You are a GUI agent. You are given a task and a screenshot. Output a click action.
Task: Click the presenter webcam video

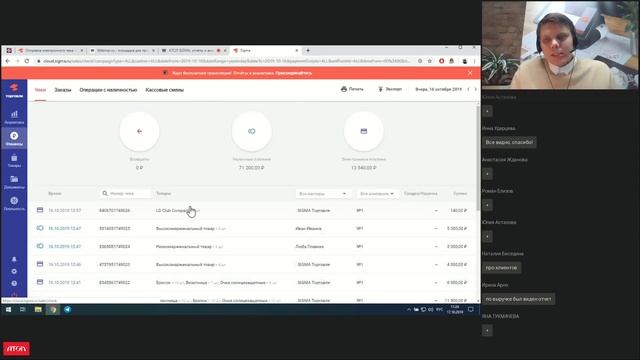[x=560, y=44]
